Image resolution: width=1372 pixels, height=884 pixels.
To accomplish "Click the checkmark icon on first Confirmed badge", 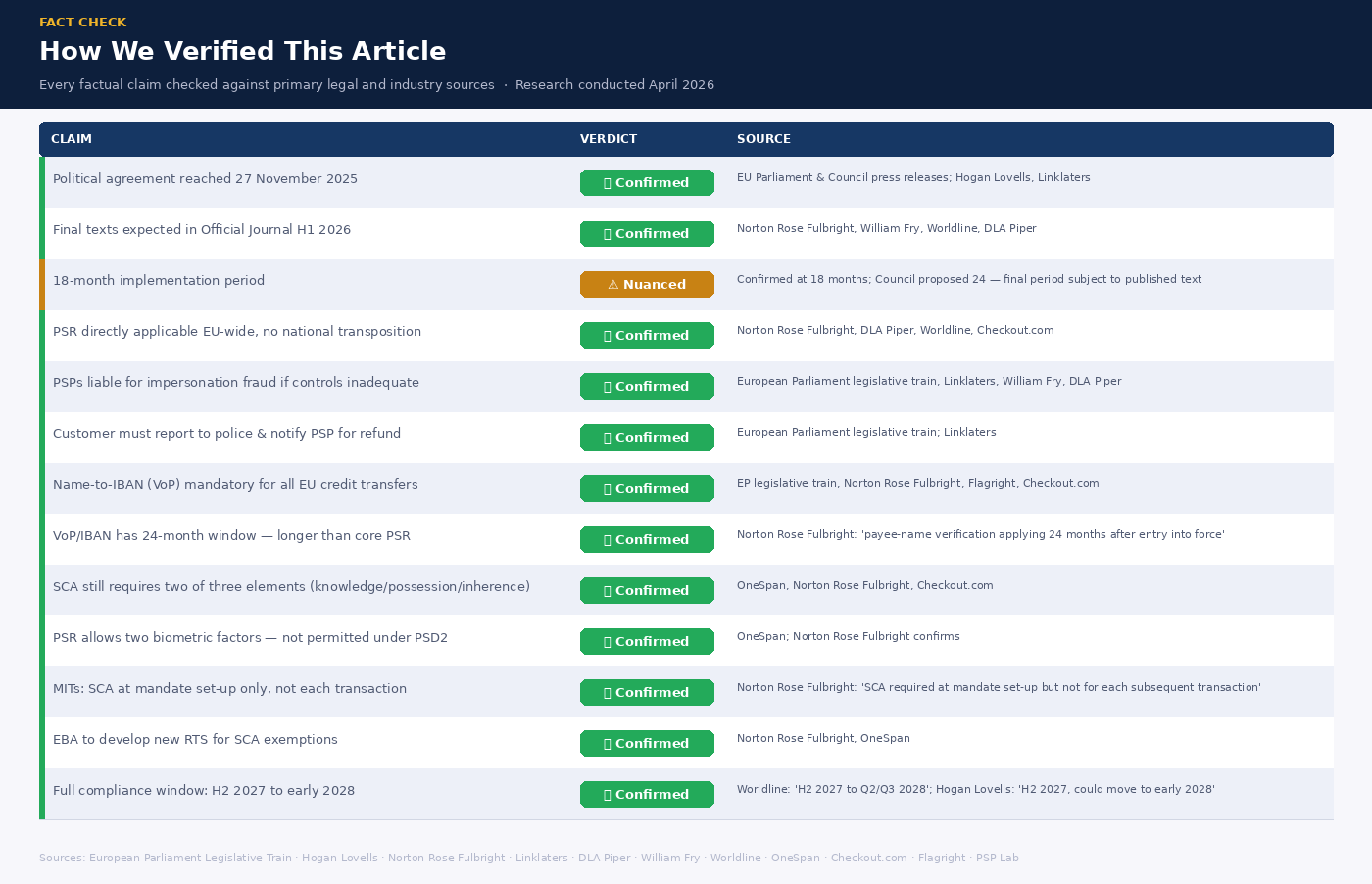I will coord(606,182).
